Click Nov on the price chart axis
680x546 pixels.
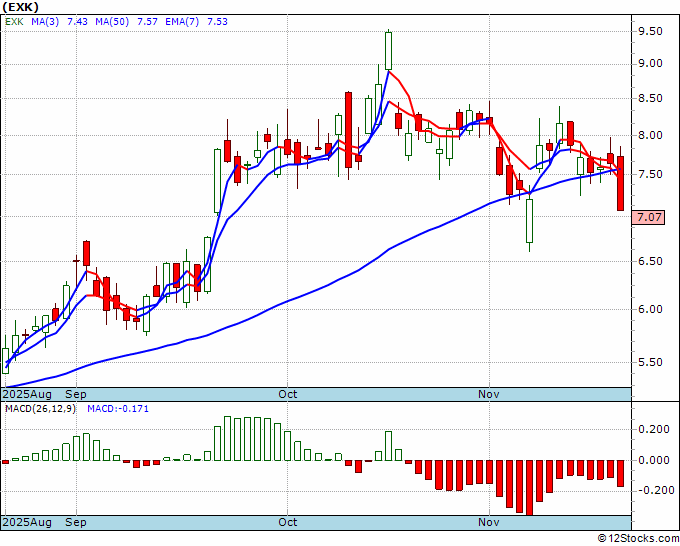(489, 394)
